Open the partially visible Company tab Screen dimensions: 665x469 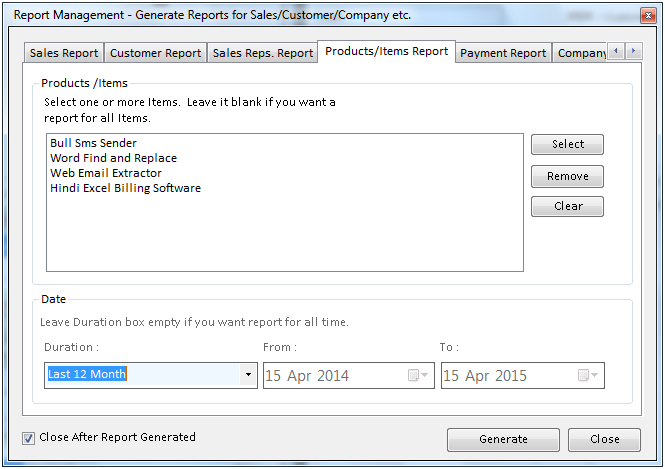(580, 53)
